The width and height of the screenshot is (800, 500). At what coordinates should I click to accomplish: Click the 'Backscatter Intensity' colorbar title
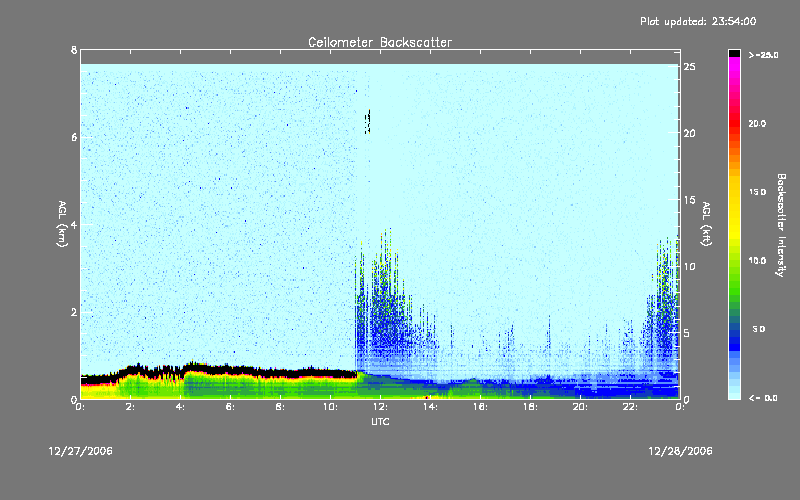point(781,225)
